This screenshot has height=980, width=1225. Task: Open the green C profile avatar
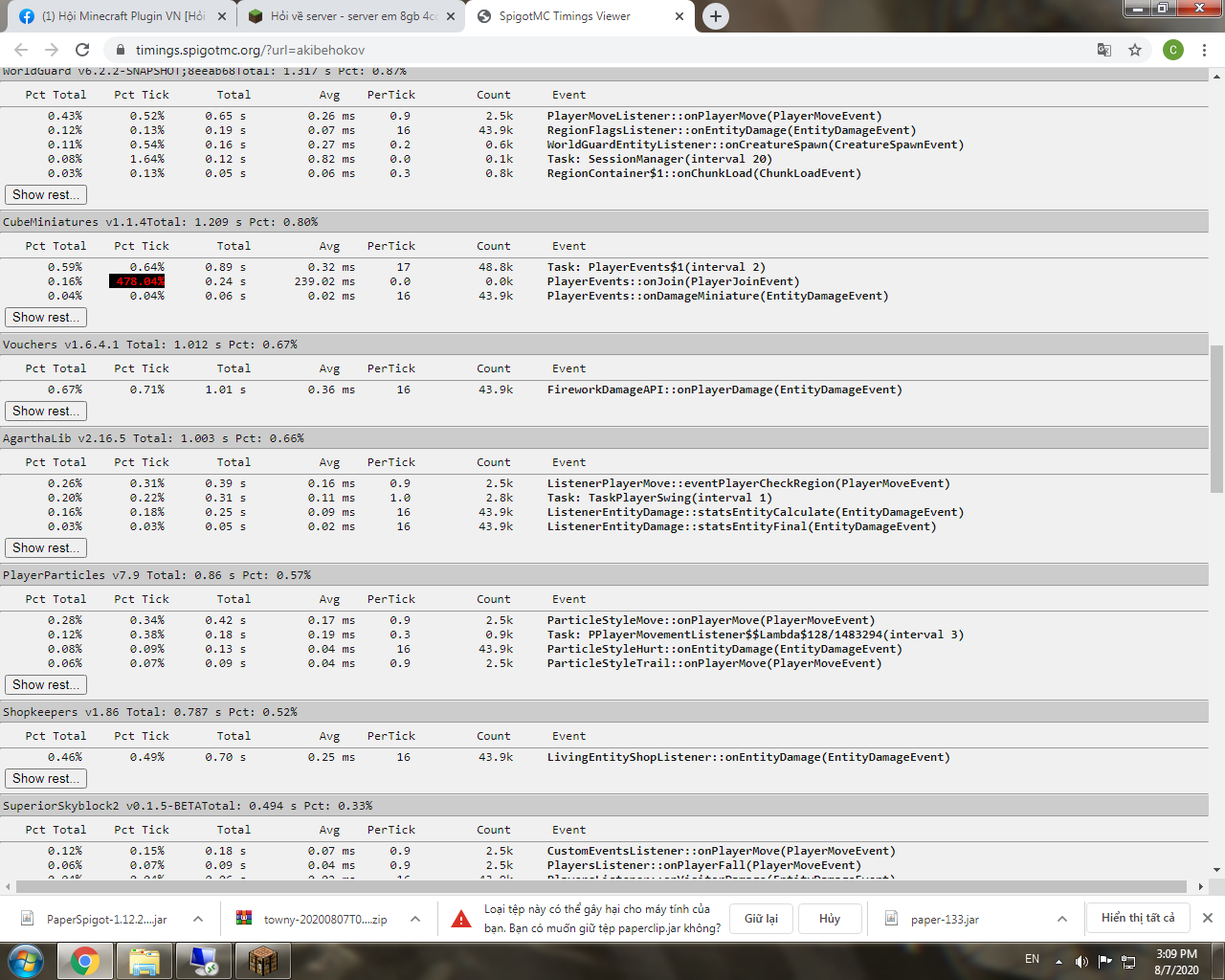click(x=1173, y=50)
